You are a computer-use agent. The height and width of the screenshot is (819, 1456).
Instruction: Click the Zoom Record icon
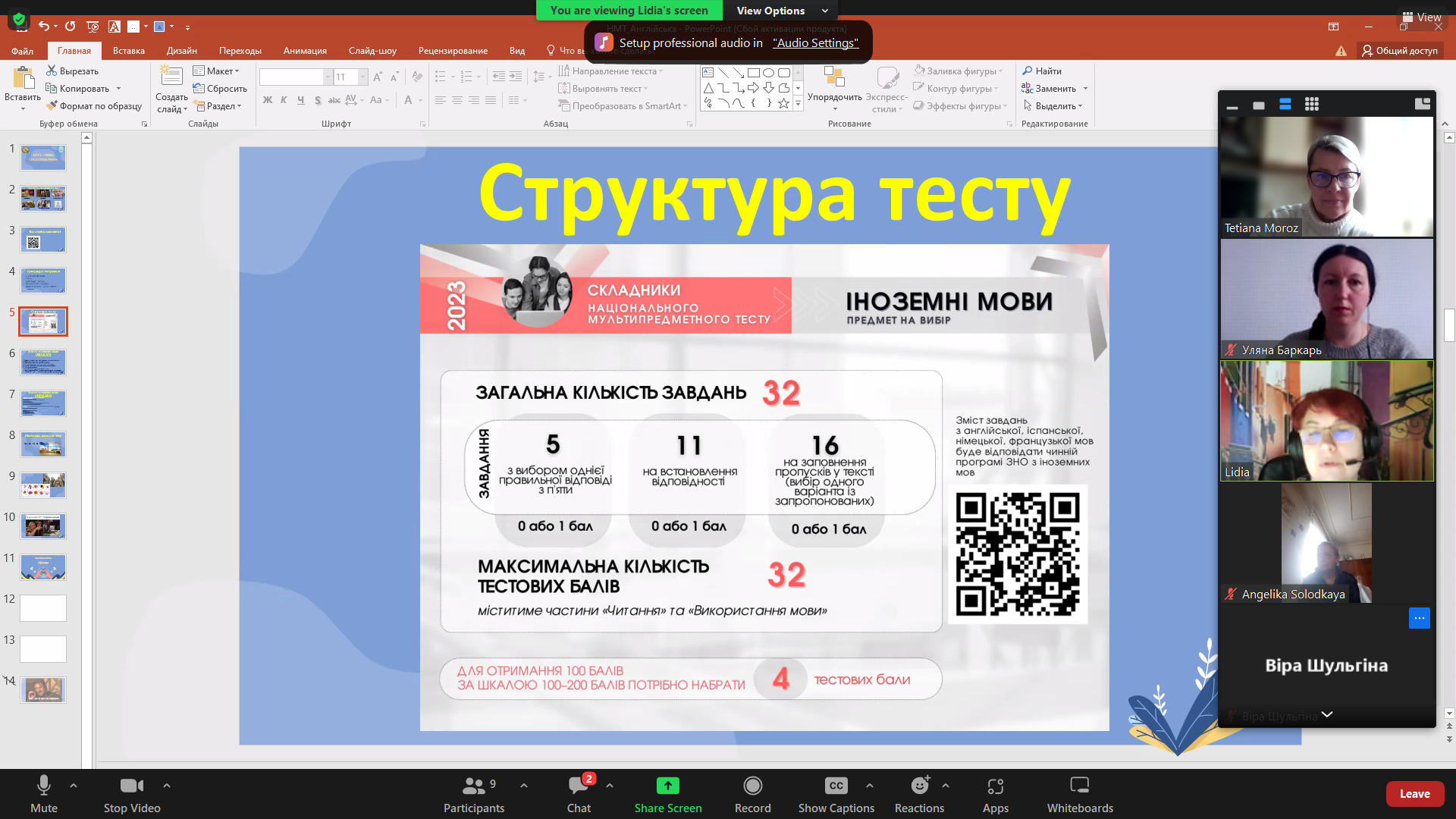(x=752, y=786)
